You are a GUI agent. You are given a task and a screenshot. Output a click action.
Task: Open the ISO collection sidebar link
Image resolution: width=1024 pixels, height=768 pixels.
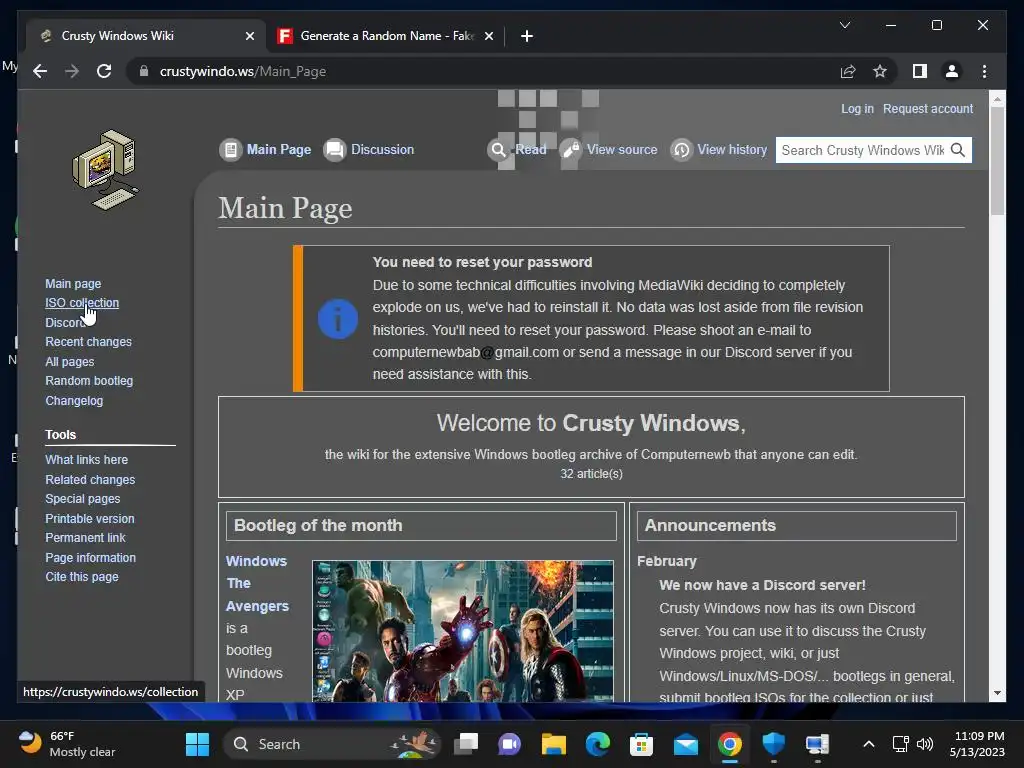(x=82, y=302)
